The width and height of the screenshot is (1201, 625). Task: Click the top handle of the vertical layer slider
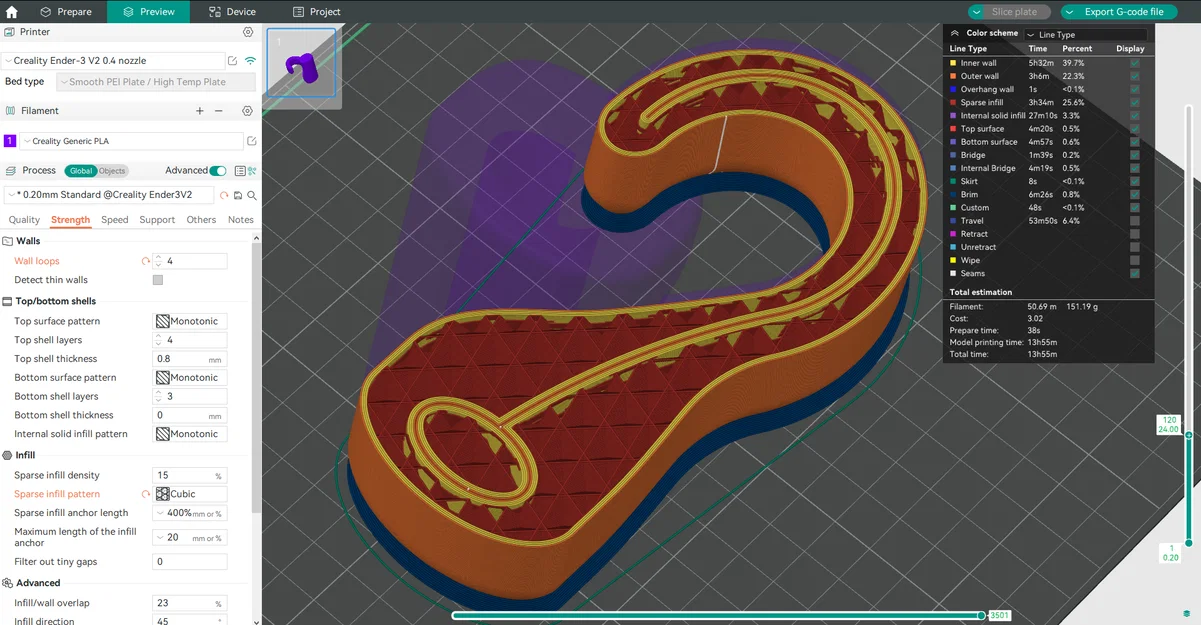[x=1189, y=434]
